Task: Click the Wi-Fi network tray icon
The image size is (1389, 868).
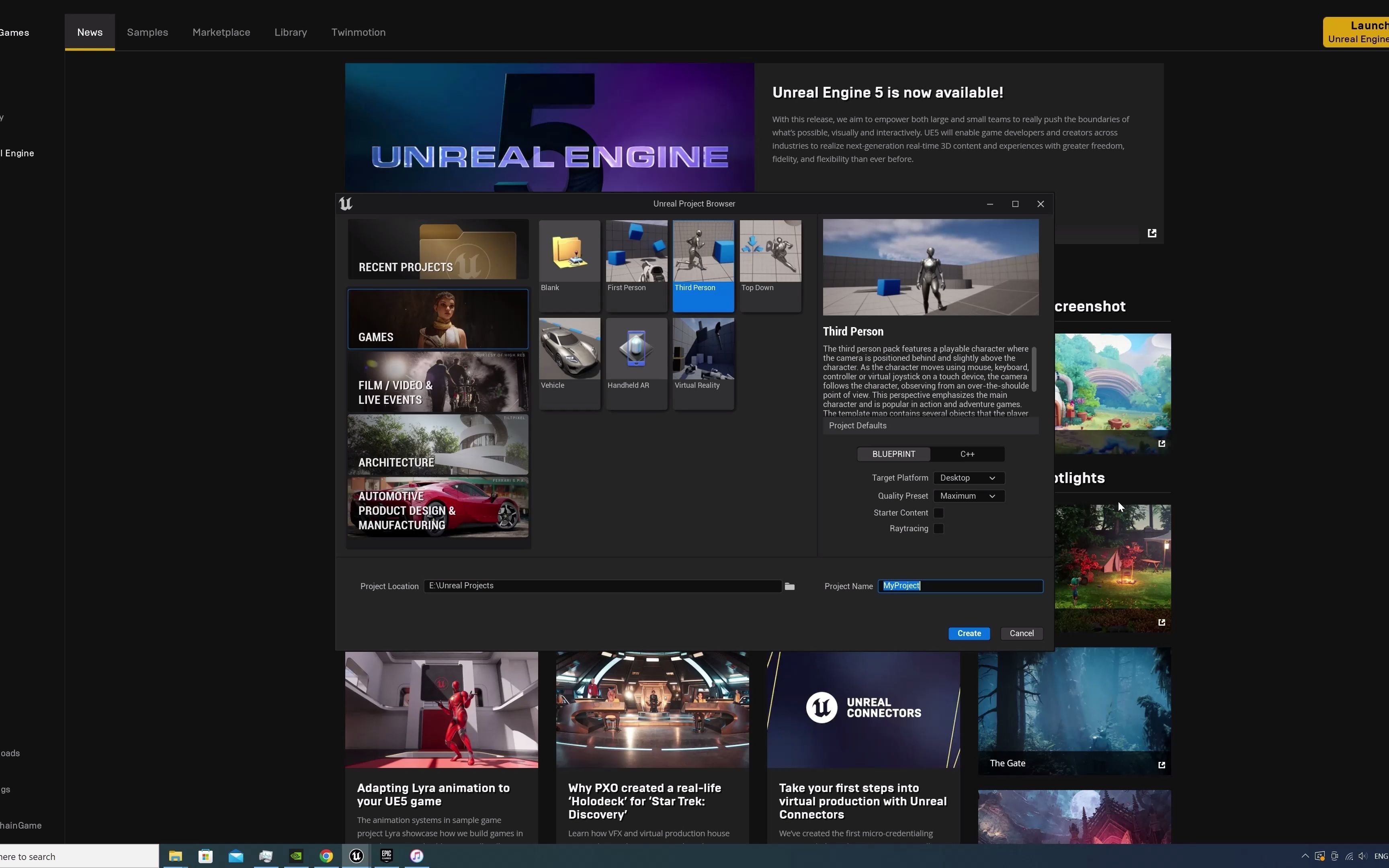Action: point(1349,856)
